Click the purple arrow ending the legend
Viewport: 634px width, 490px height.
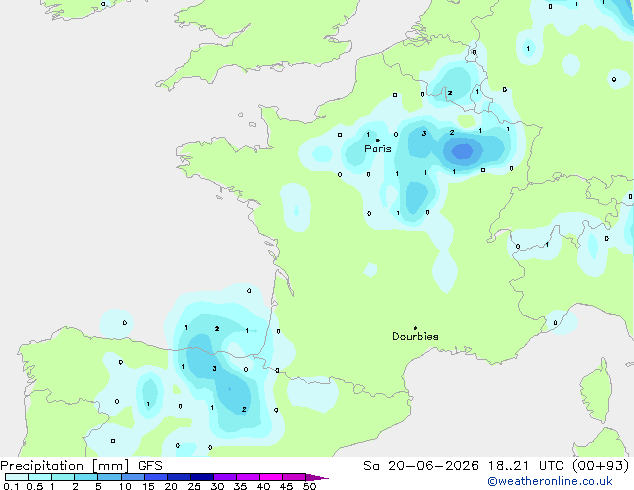[317, 477]
